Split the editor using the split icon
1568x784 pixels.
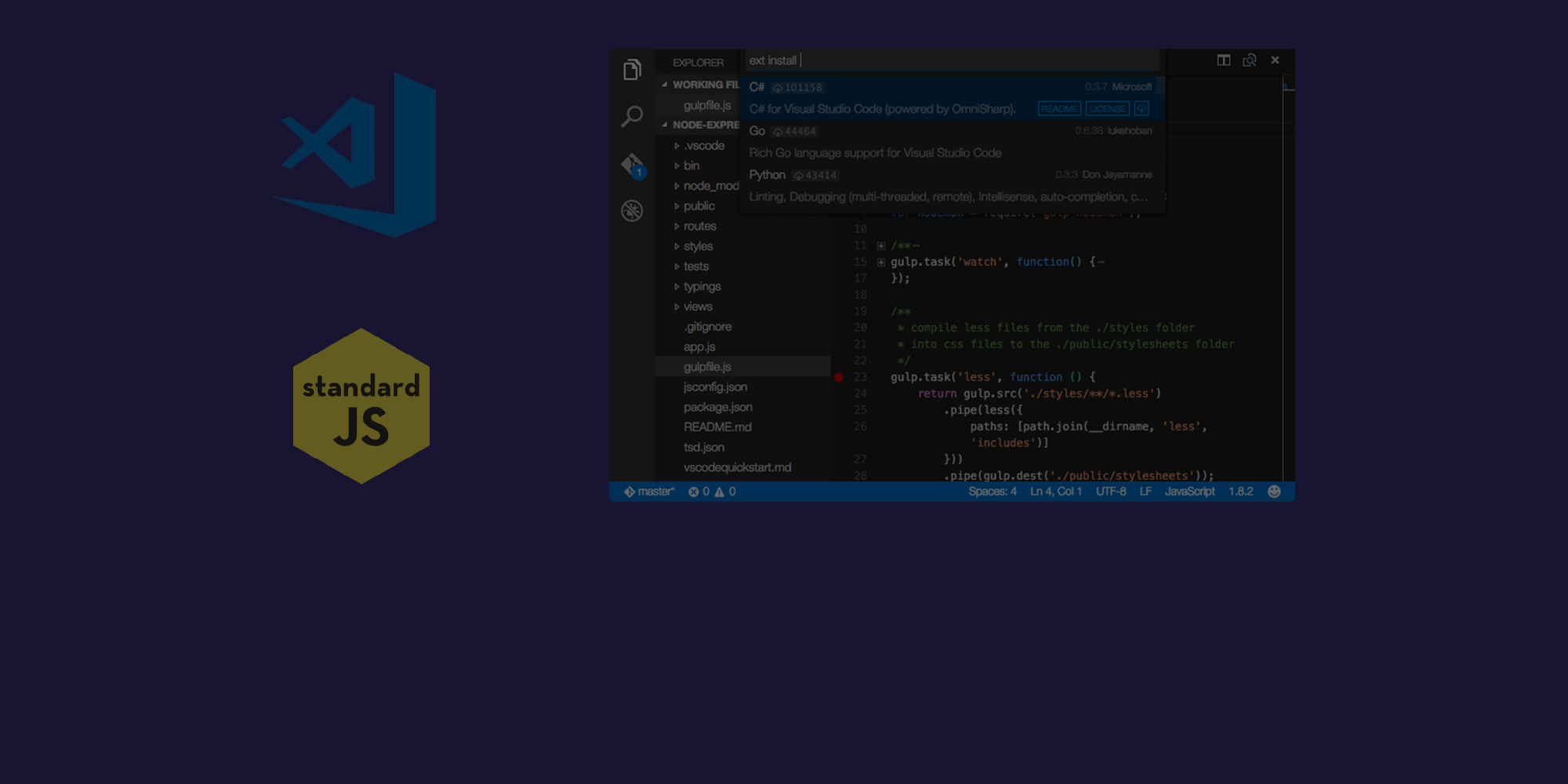pos(1224,60)
